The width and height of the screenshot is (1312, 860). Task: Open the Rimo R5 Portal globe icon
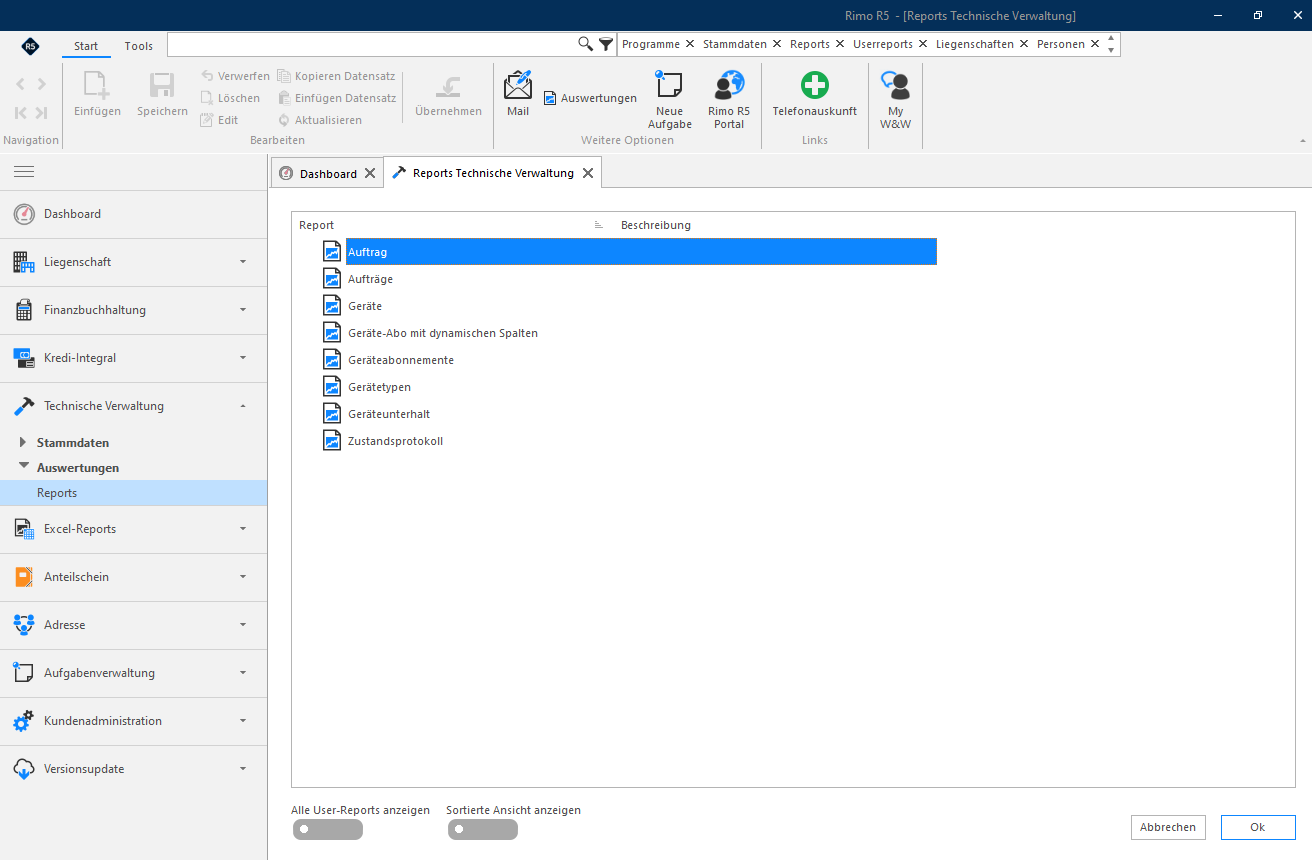pyautogui.click(x=729, y=99)
